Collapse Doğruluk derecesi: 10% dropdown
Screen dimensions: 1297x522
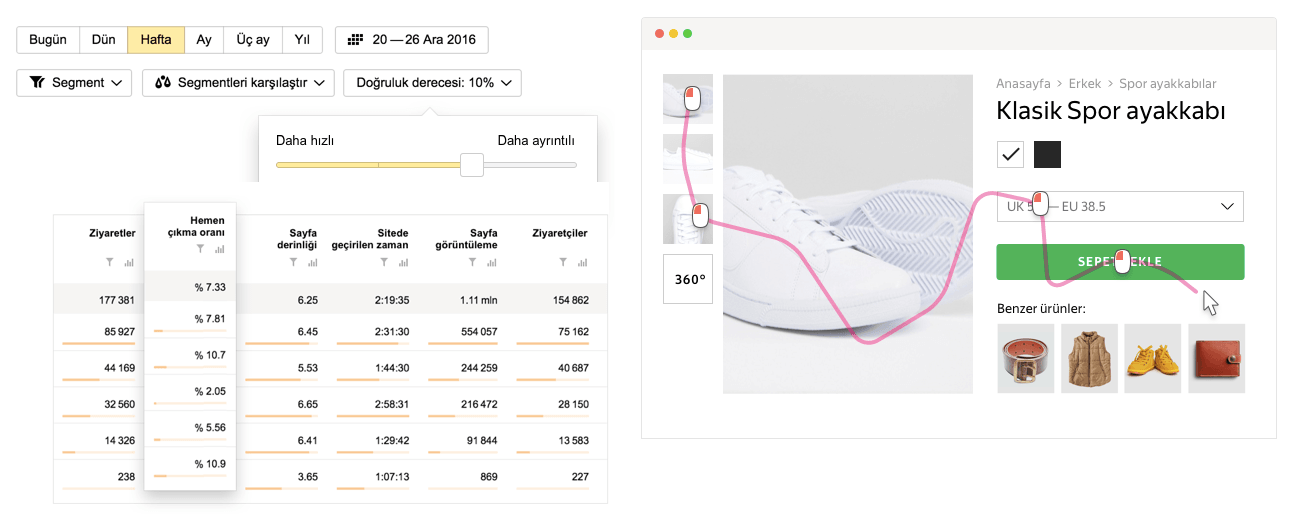pos(432,83)
